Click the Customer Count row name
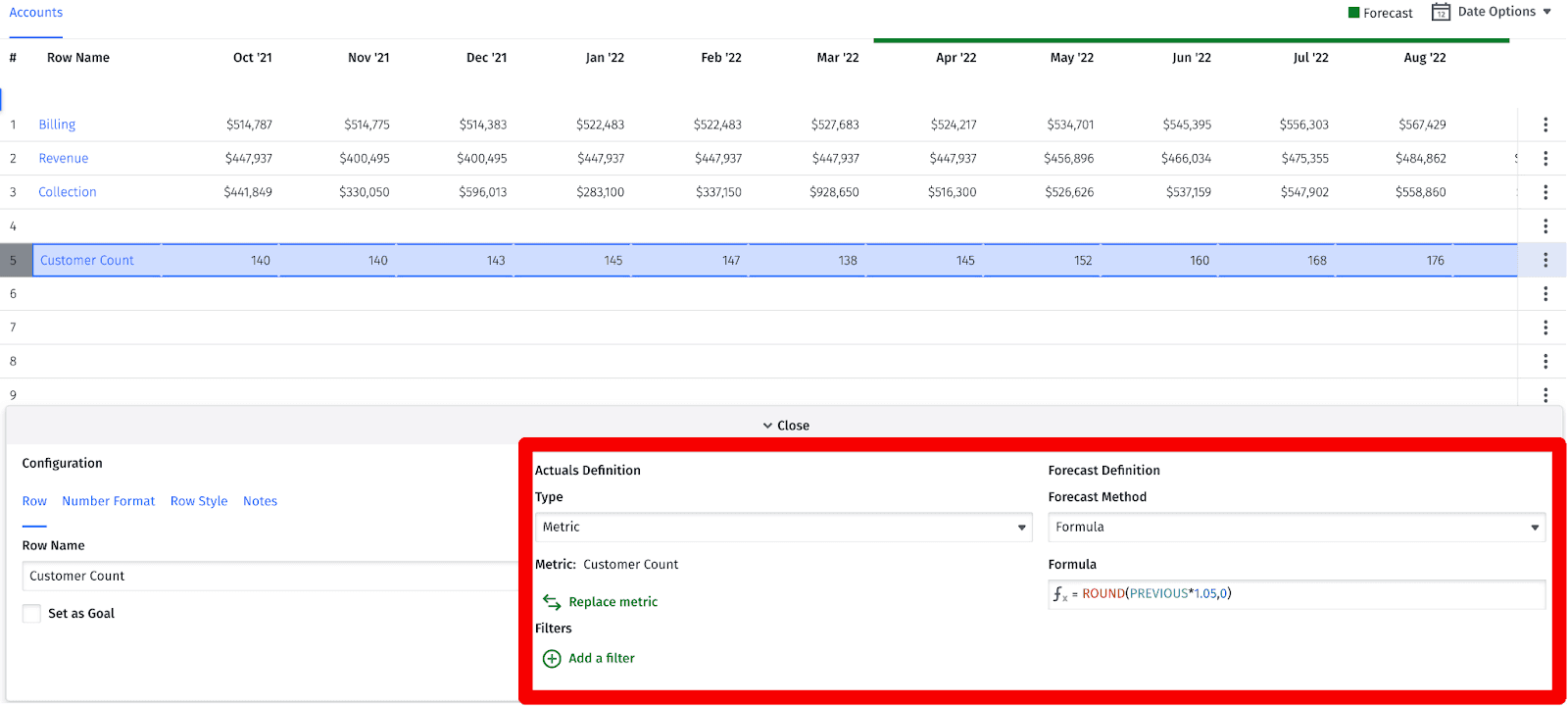This screenshot has width=1568, height=706. point(87,260)
